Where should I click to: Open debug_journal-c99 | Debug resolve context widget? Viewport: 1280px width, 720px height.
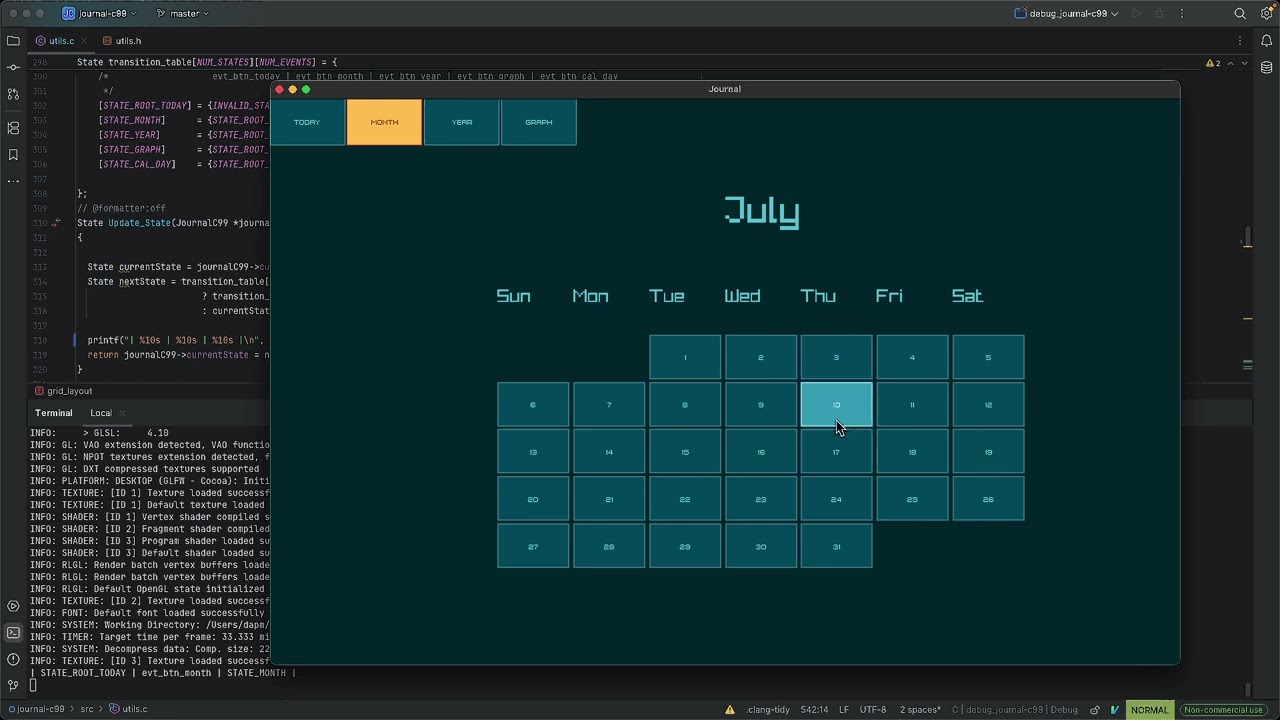[x=1015, y=710]
